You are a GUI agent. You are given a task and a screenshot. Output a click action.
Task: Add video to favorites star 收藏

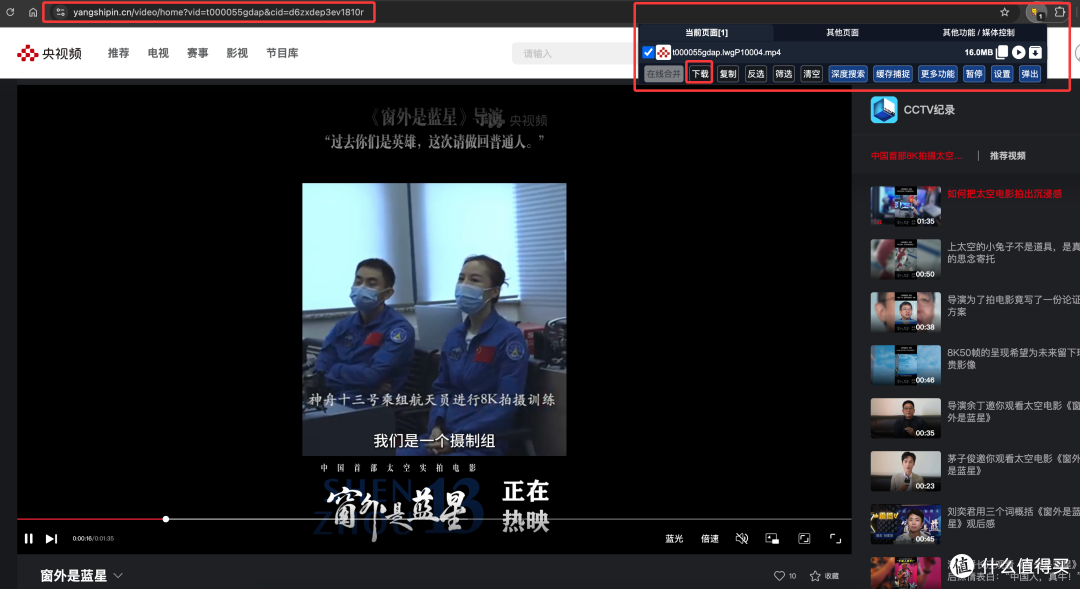point(824,575)
